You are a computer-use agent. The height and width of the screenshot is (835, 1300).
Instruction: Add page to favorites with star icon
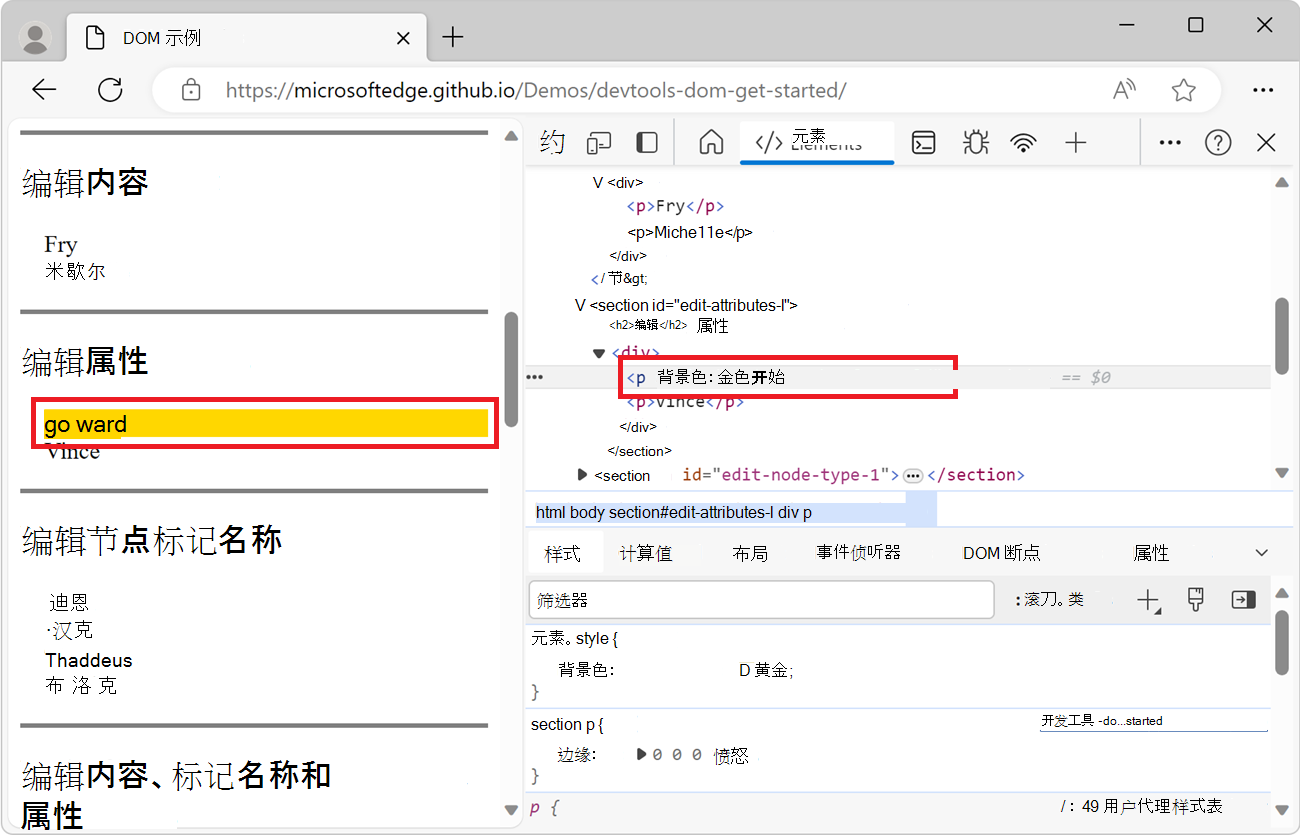pyautogui.click(x=1184, y=90)
